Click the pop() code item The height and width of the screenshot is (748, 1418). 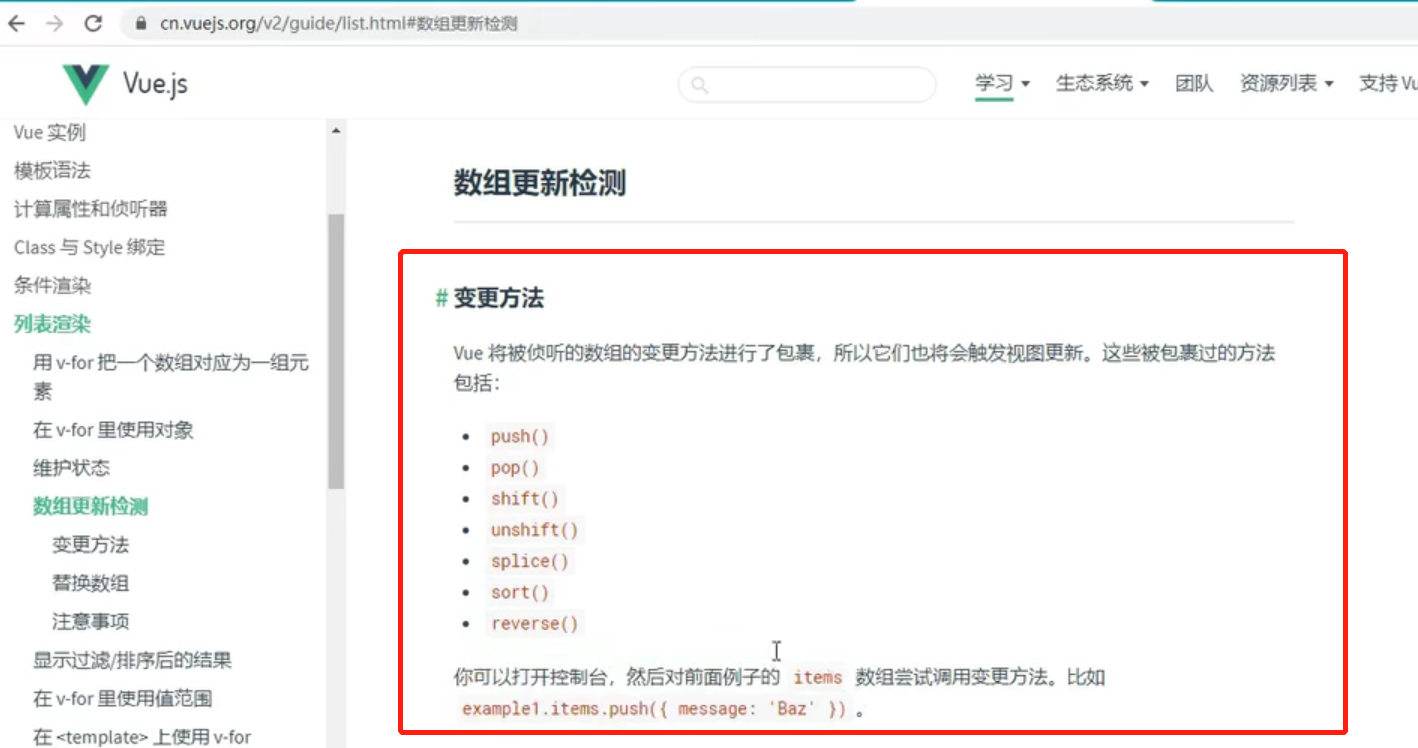click(x=515, y=468)
